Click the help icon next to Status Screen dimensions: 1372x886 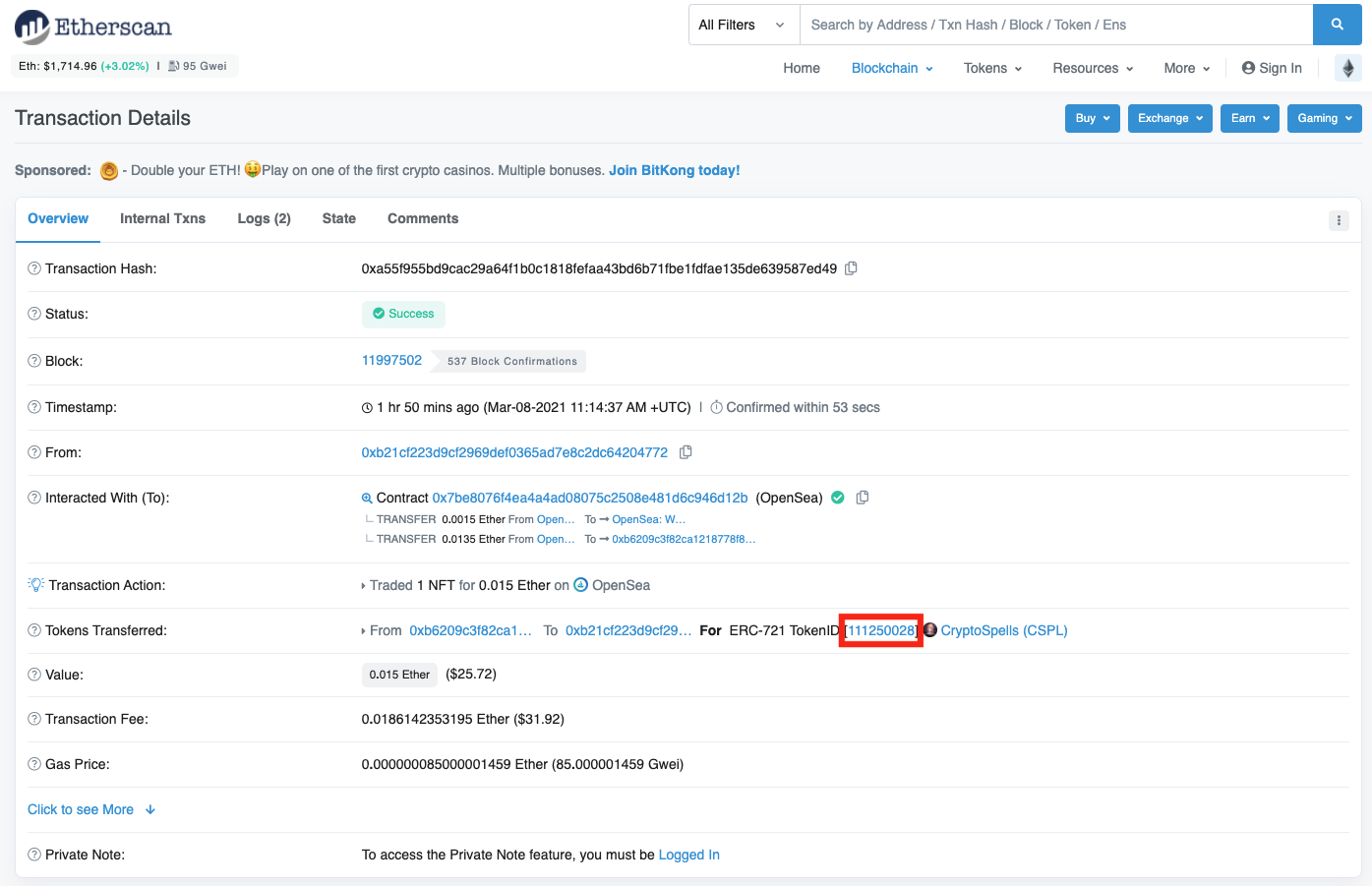pyautogui.click(x=34, y=314)
